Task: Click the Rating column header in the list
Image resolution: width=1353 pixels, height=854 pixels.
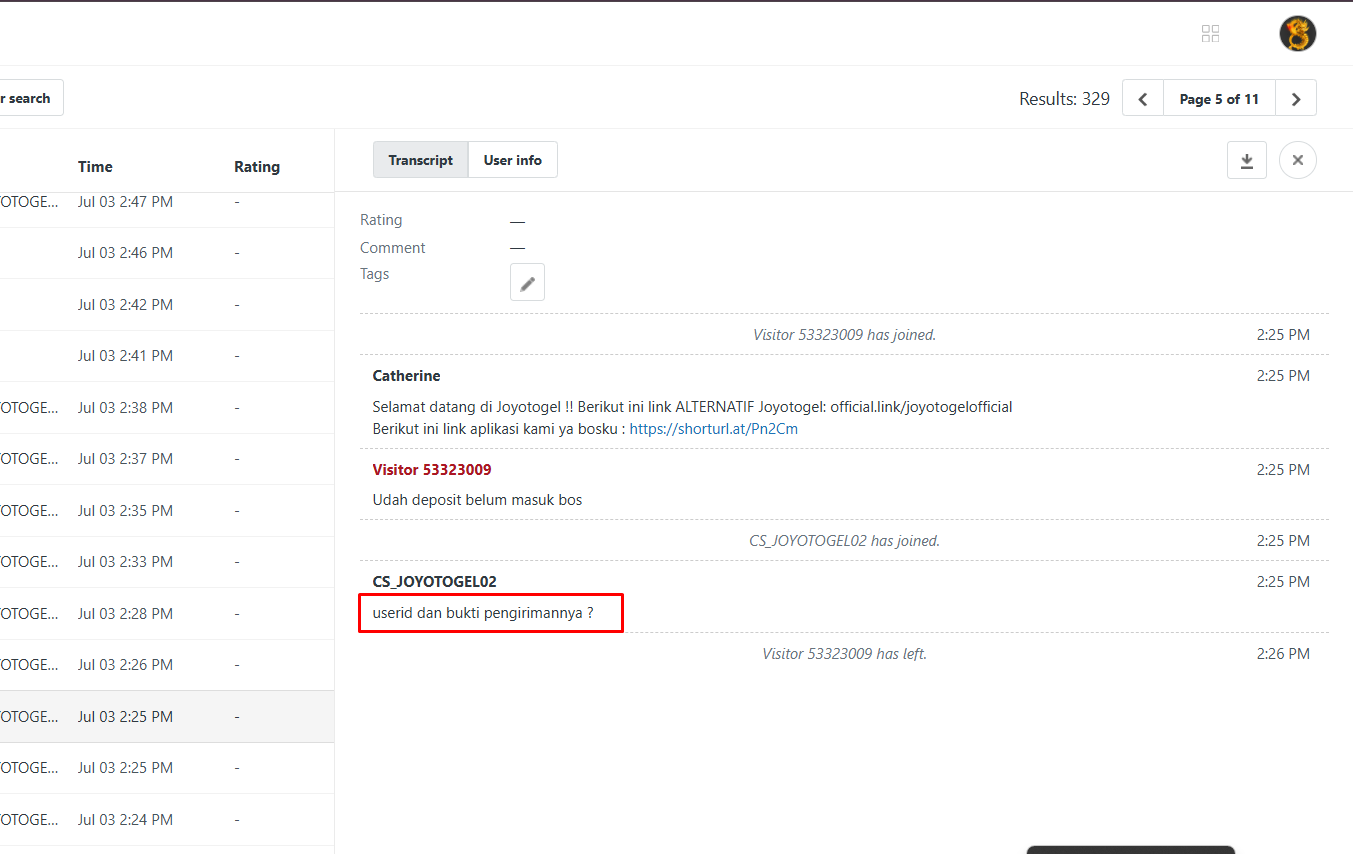Action: 257,166
